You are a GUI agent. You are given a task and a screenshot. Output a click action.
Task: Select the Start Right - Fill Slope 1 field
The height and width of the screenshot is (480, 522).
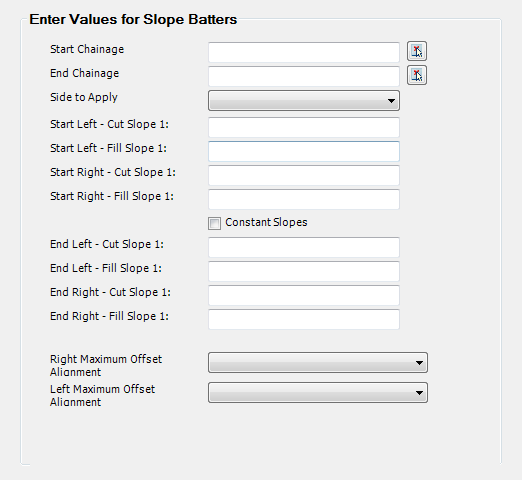pyautogui.click(x=304, y=199)
